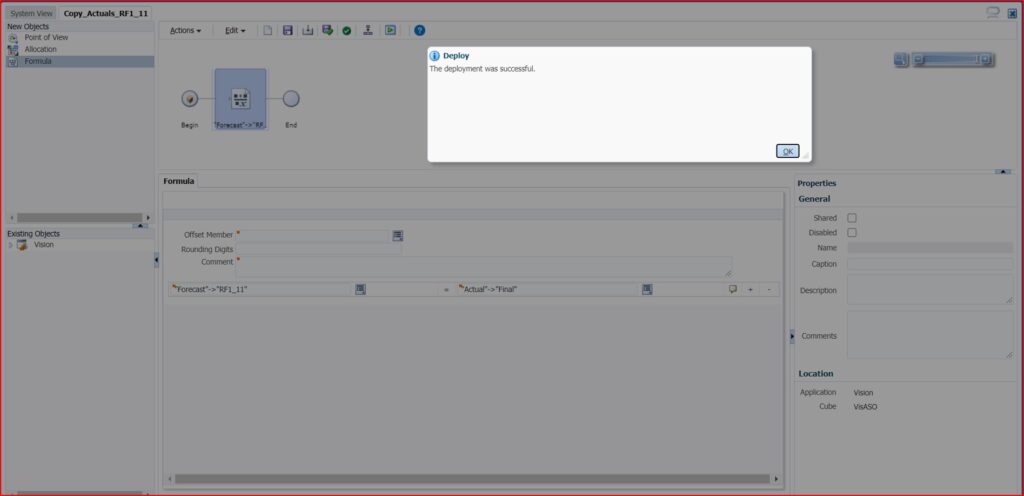Click the flowchart zoom slider
This screenshot has height=496, width=1024.
pyautogui.click(x=953, y=60)
